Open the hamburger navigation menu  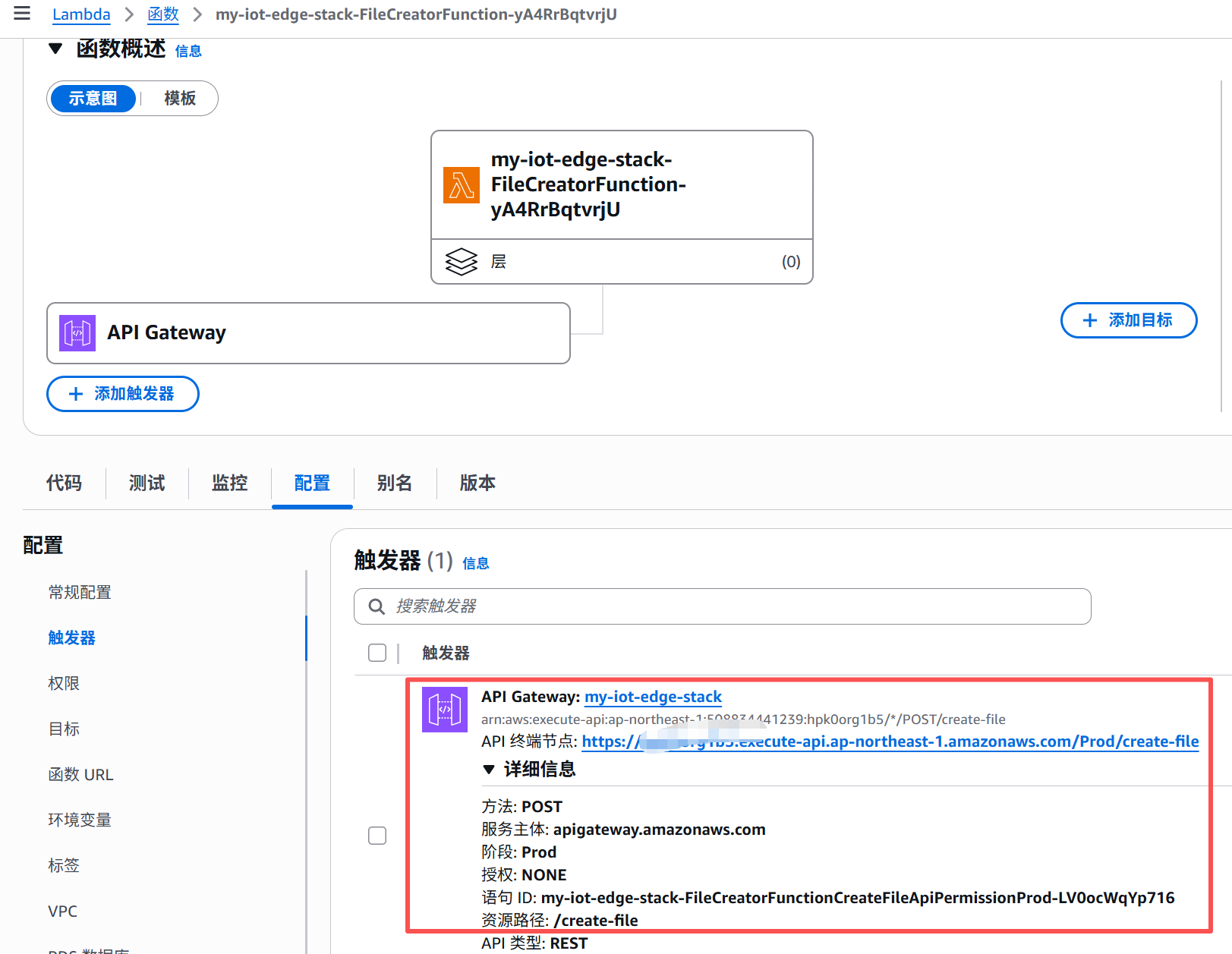(x=22, y=13)
